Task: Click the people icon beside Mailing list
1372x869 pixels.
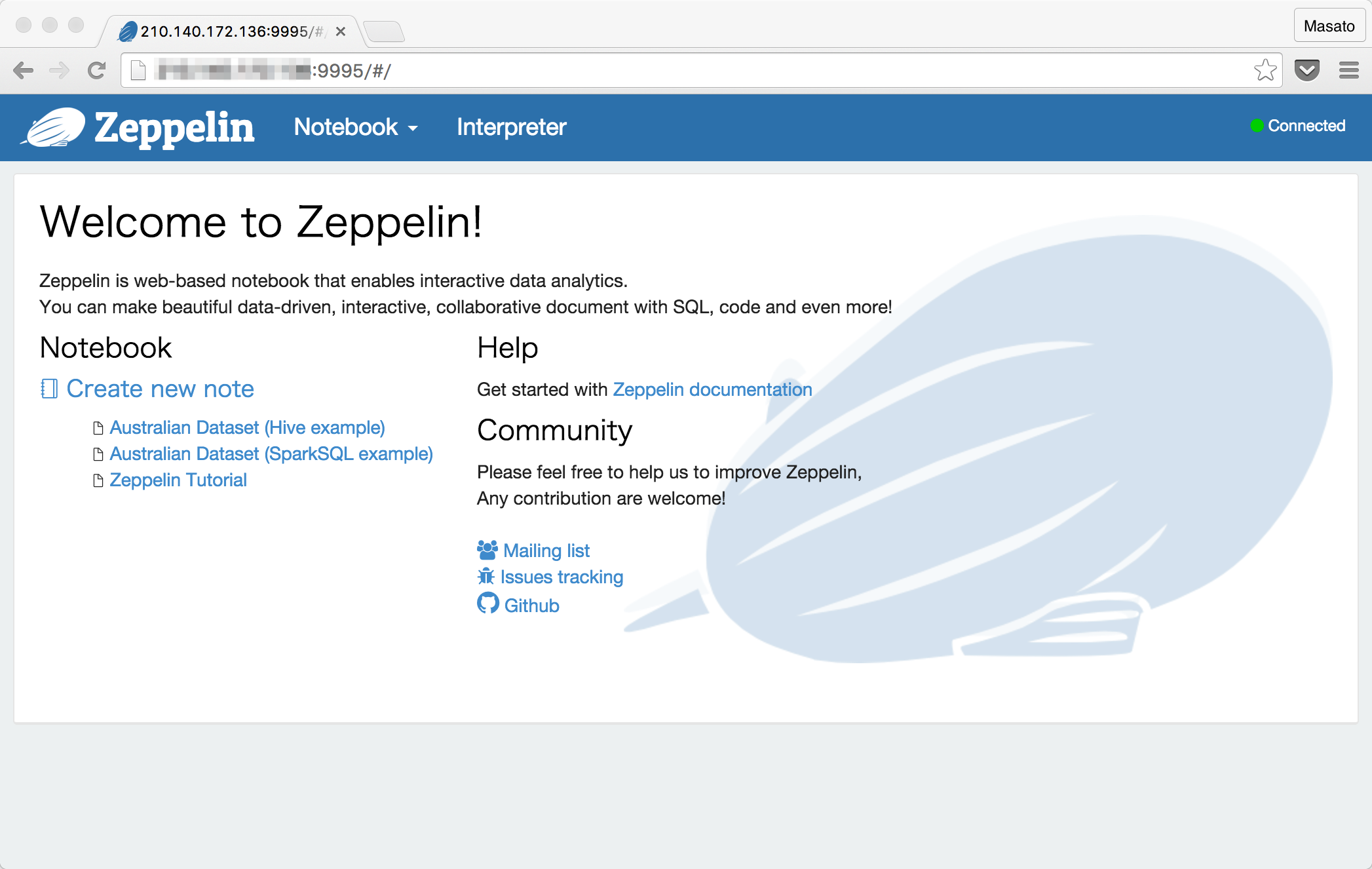Action: pyautogui.click(x=487, y=550)
